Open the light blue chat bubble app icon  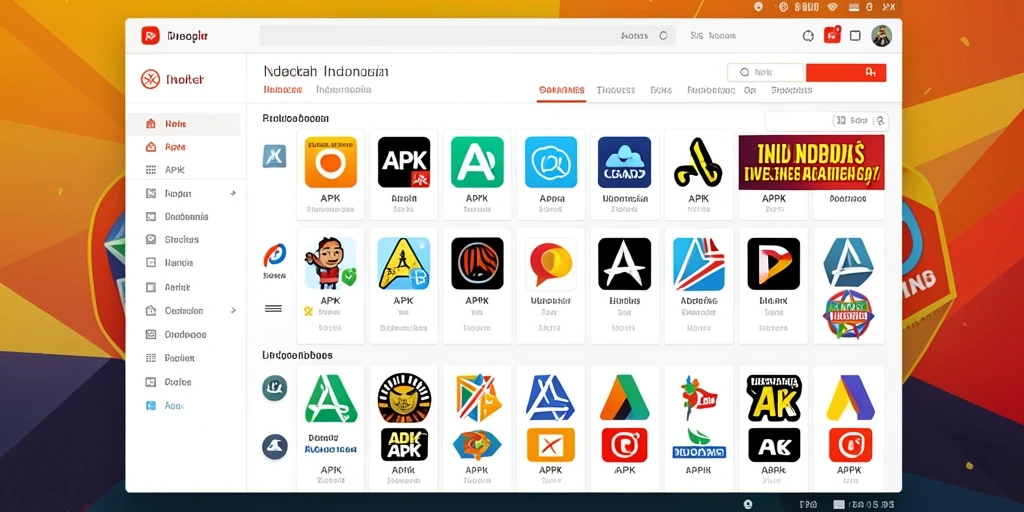click(551, 162)
